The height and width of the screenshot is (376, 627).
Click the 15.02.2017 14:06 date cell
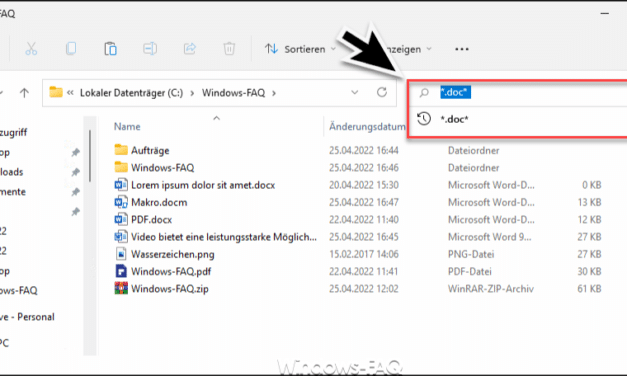click(x=364, y=254)
